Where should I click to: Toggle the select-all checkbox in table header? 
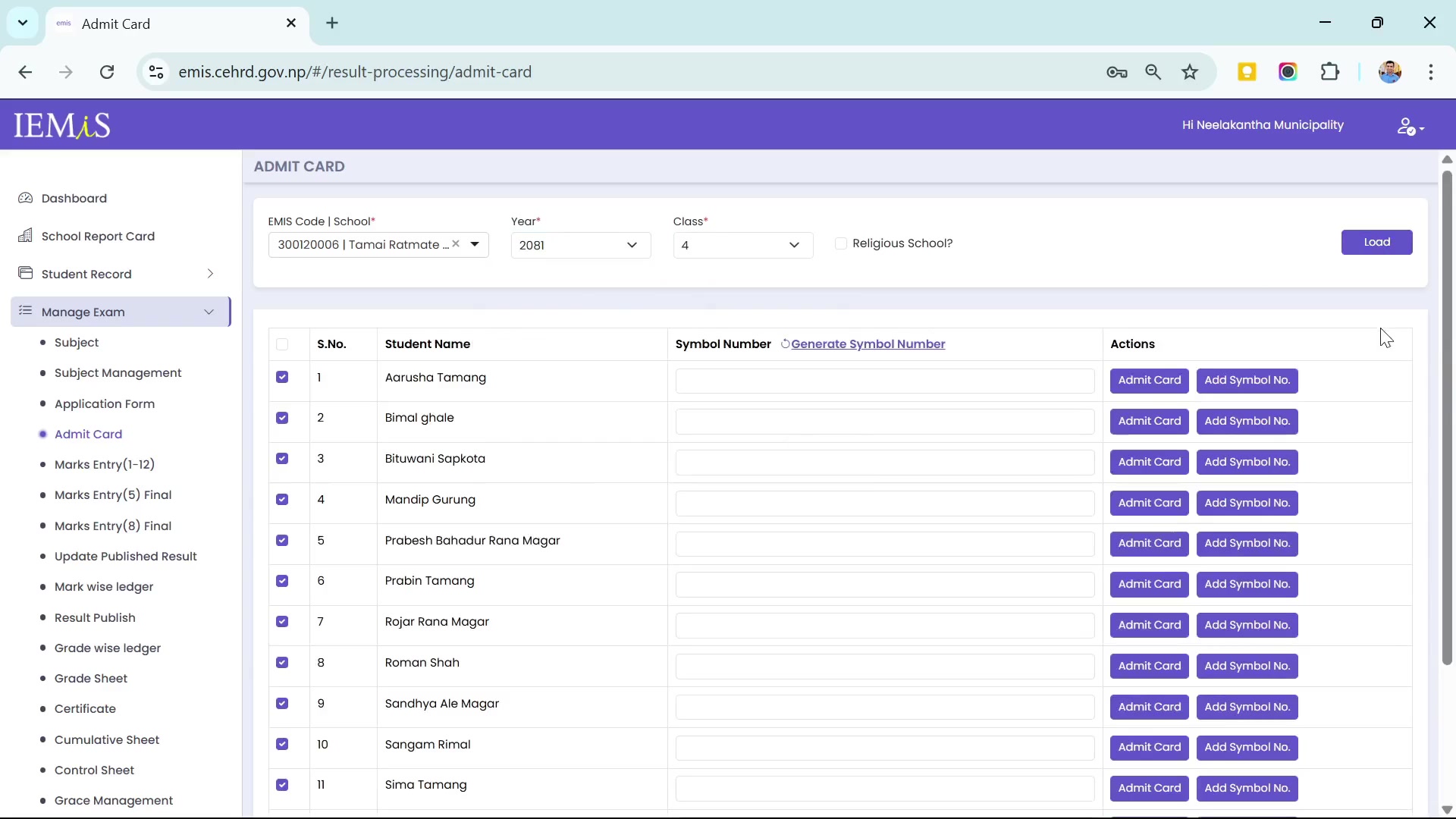coord(282,344)
